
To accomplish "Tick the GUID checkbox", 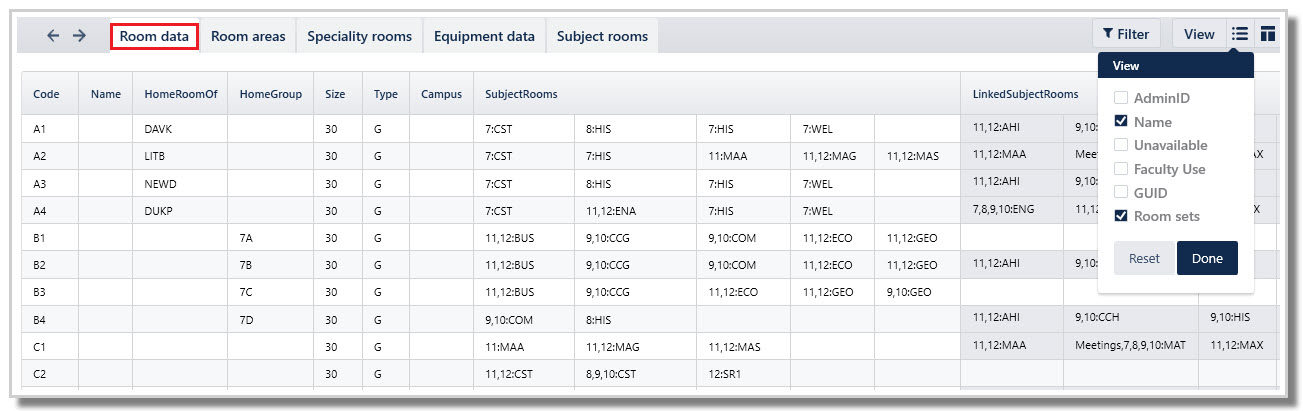I will 1122,193.
